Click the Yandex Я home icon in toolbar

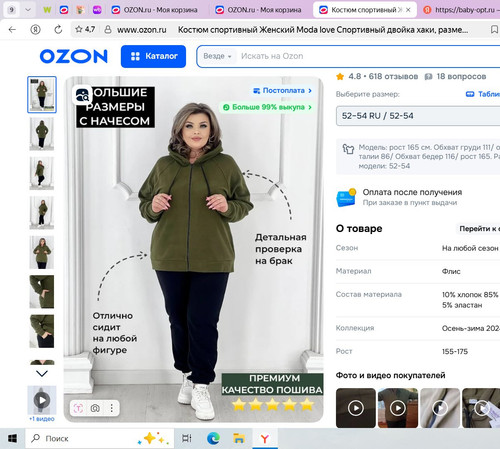(x=35, y=30)
